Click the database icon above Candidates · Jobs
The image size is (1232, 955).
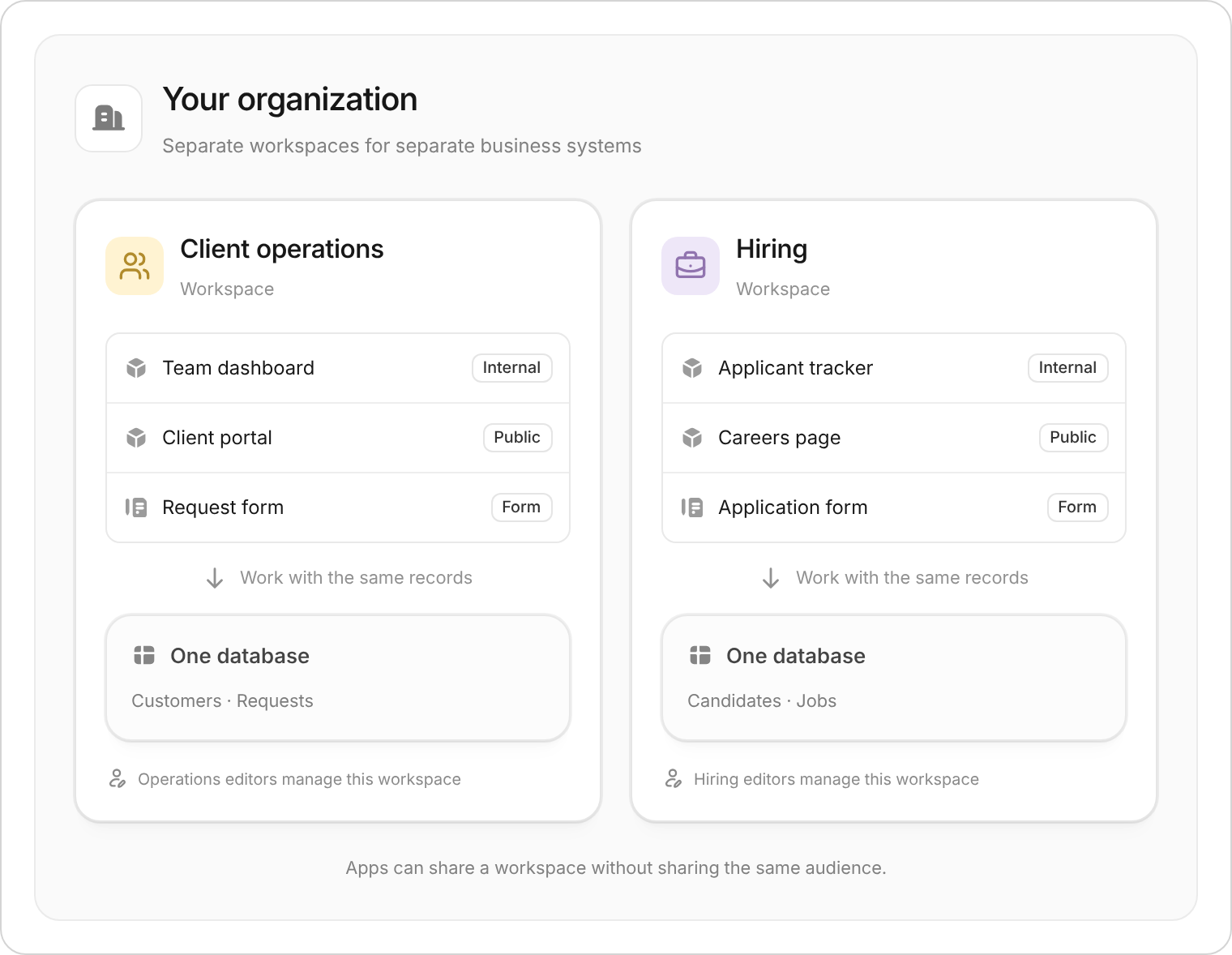pos(700,655)
